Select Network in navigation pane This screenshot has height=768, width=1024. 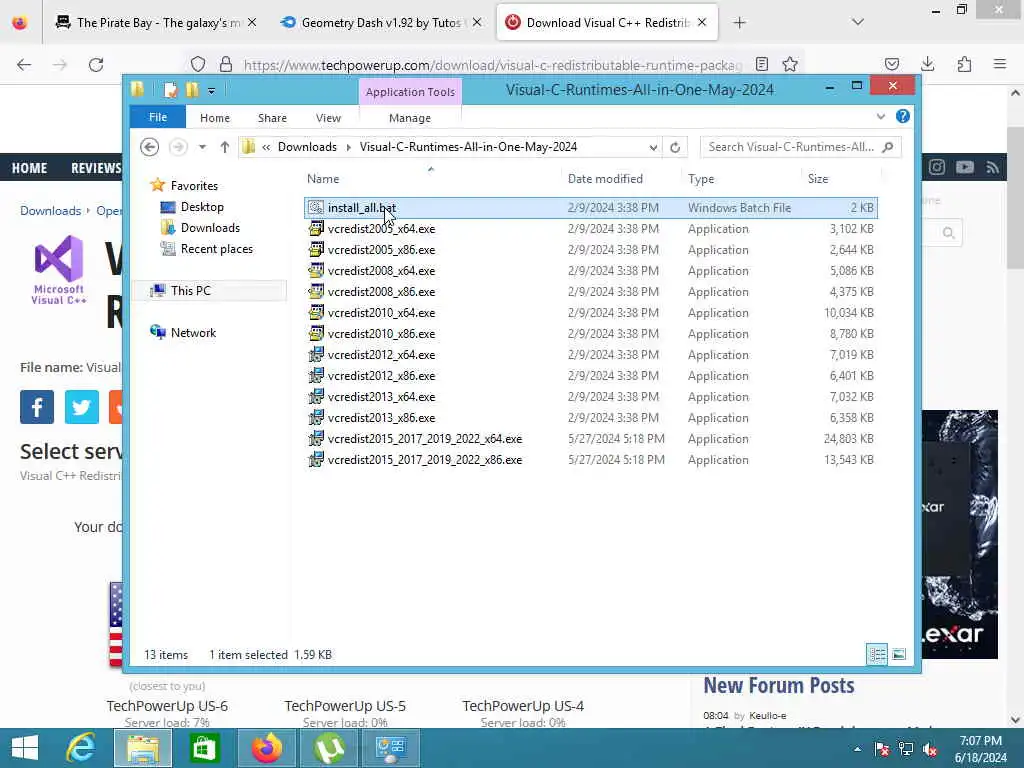pos(193,332)
